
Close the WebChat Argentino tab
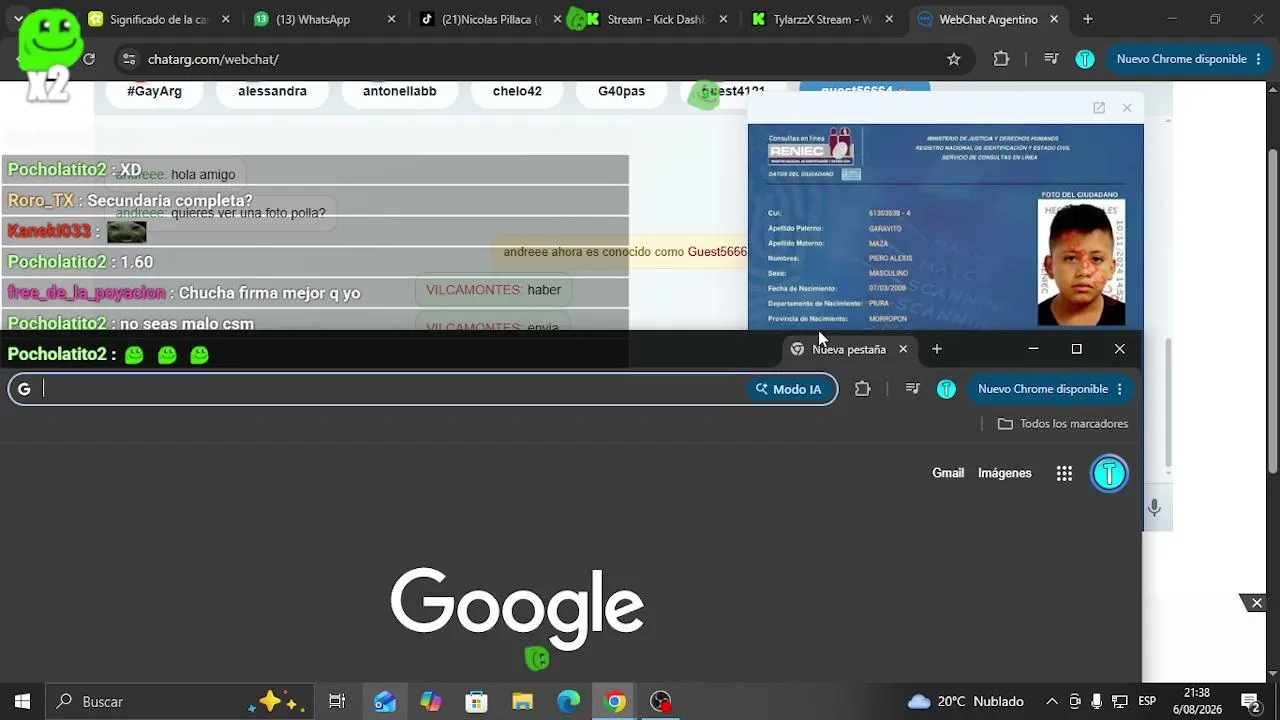click(1055, 19)
